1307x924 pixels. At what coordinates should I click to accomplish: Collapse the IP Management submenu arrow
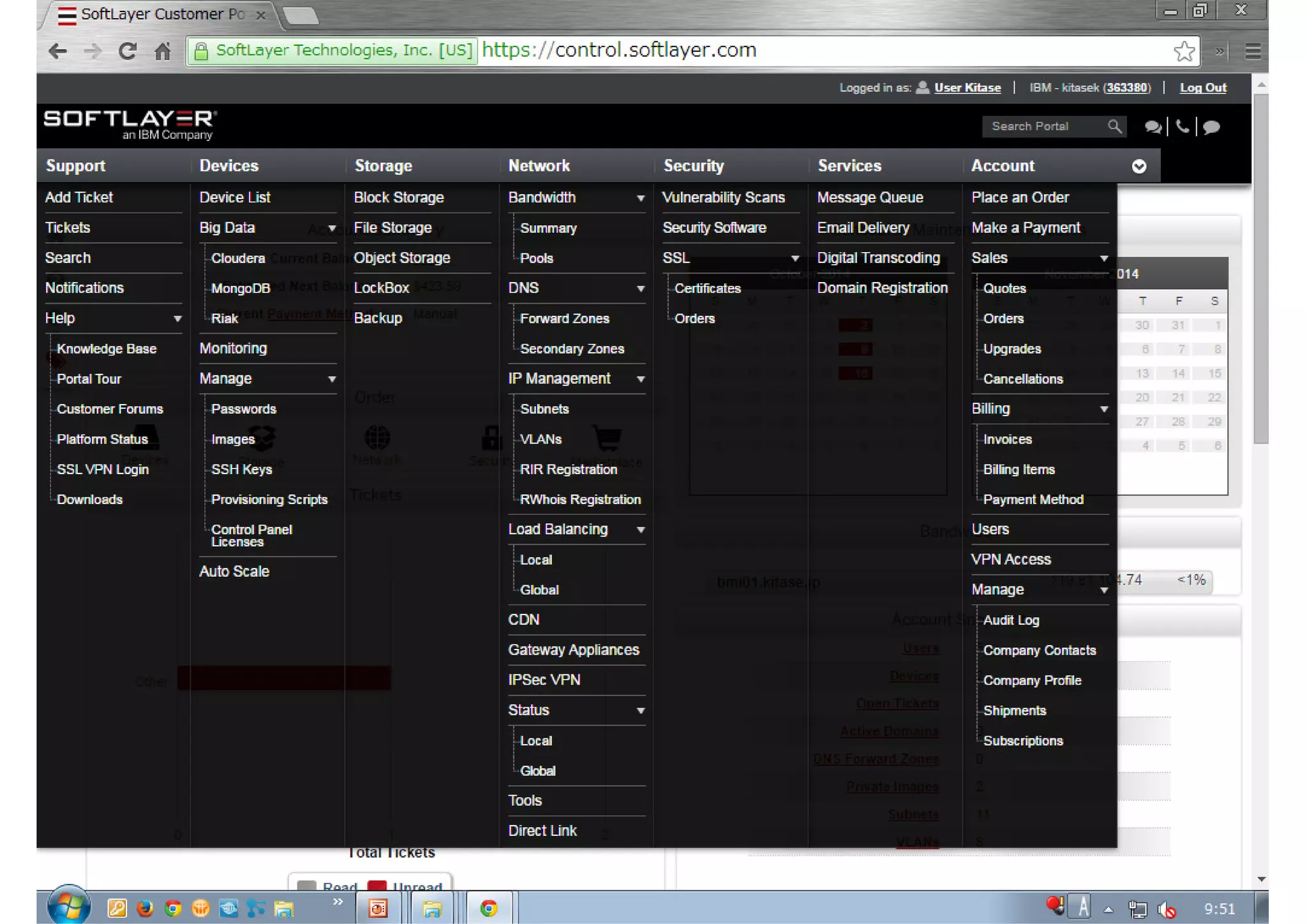click(x=640, y=379)
